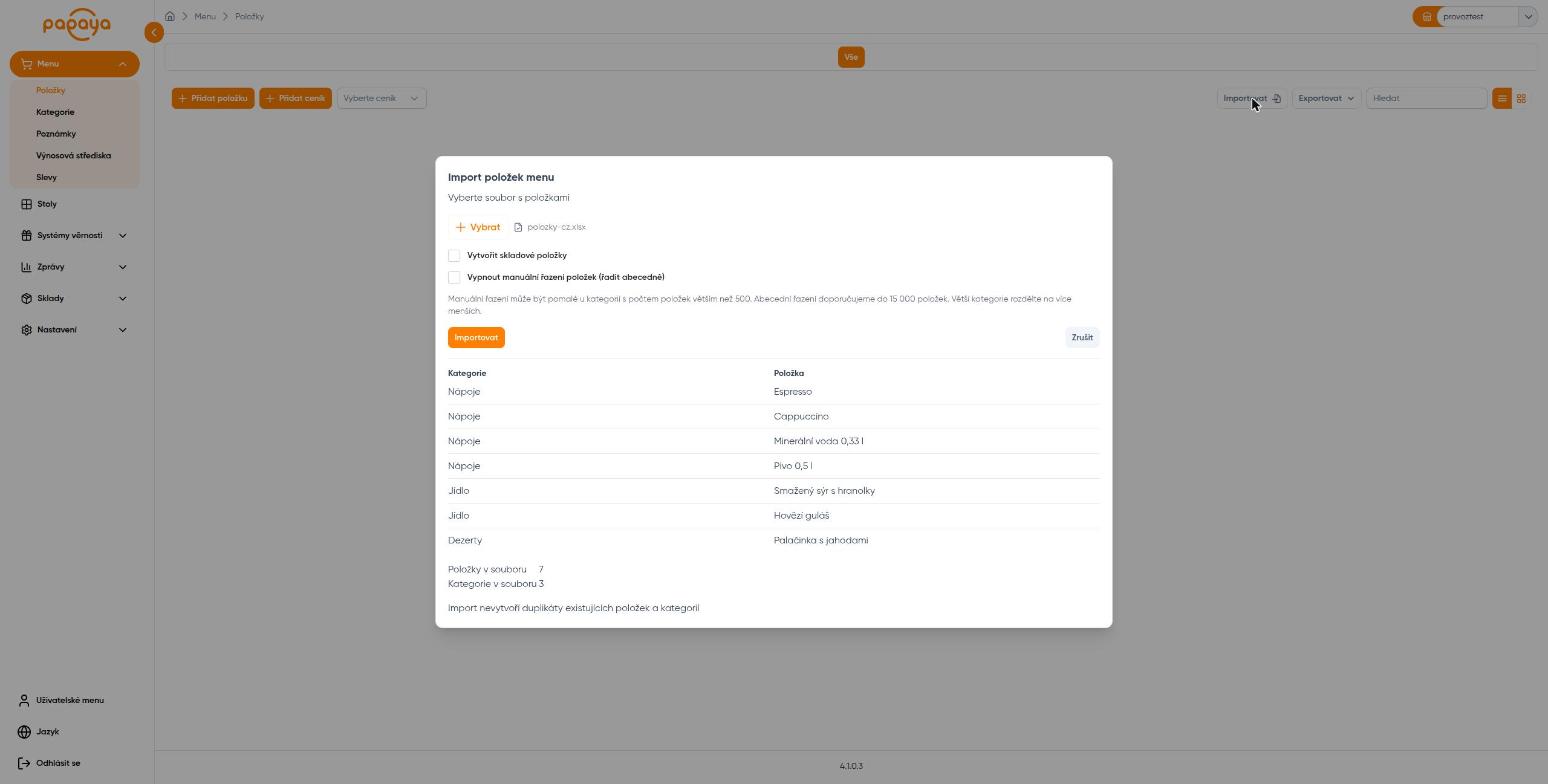Viewport: 1548px width, 784px height.
Task: Cancel the import with Zrušit
Action: 1082,338
